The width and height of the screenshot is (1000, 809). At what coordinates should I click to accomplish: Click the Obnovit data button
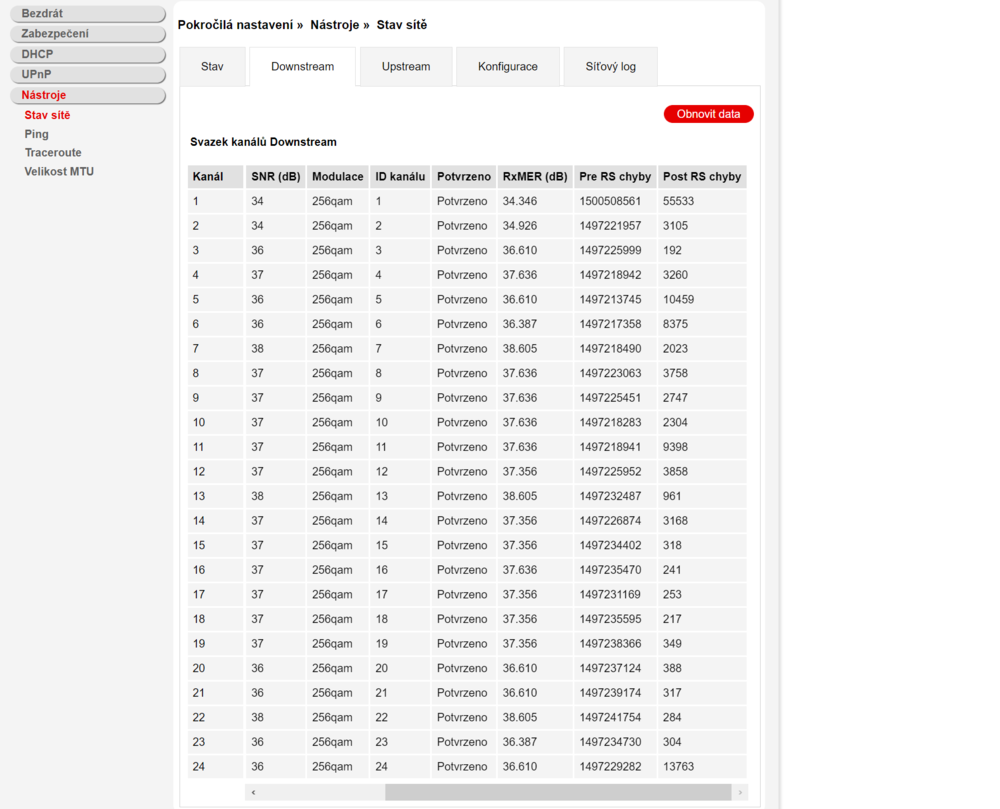tap(708, 114)
